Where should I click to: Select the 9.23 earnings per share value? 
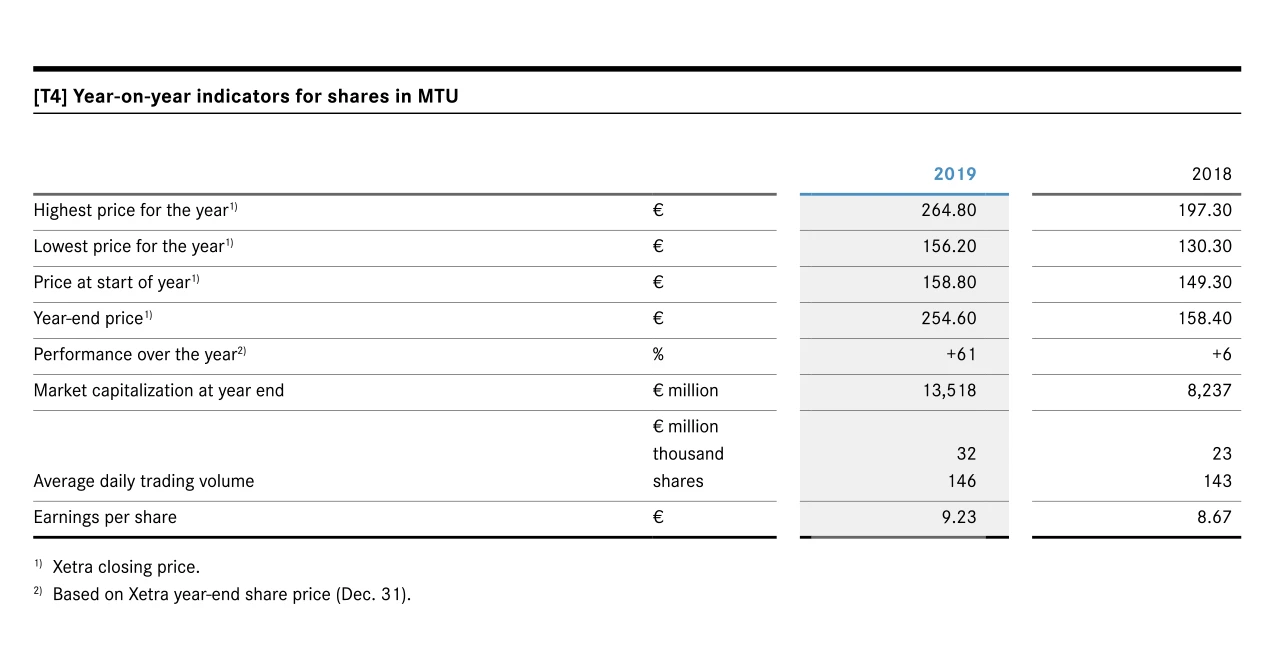coord(957,517)
